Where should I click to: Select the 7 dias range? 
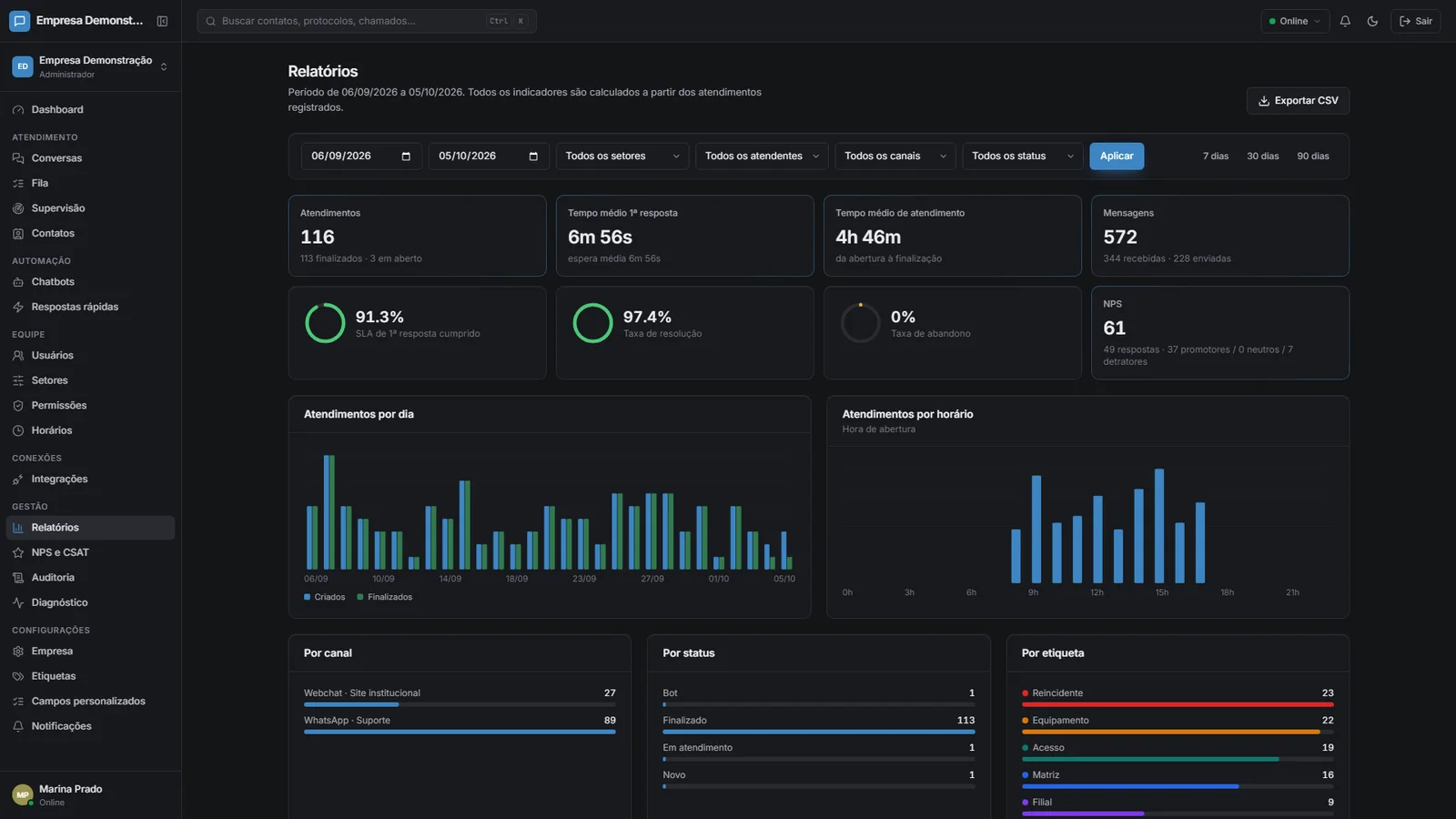[1216, 157]
